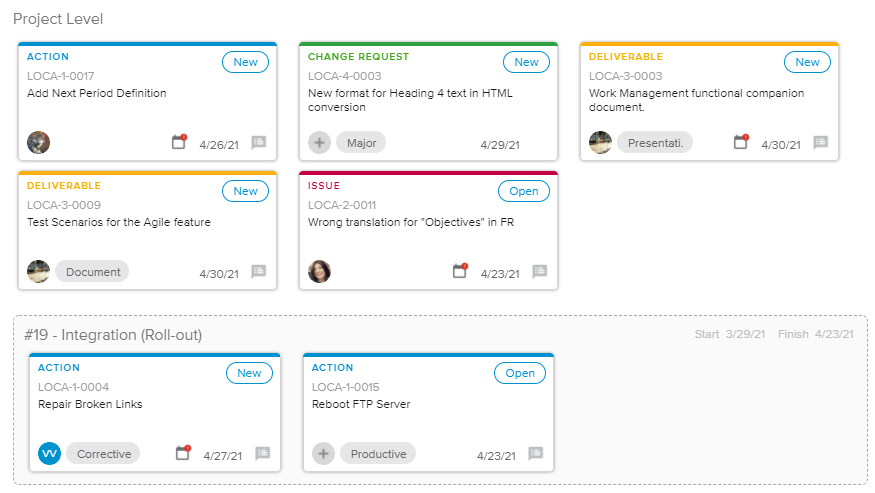Click plus assignee icon on Change Request card
Screen dimensions: 875x493
pyautogui.click(x=320, y=143)
